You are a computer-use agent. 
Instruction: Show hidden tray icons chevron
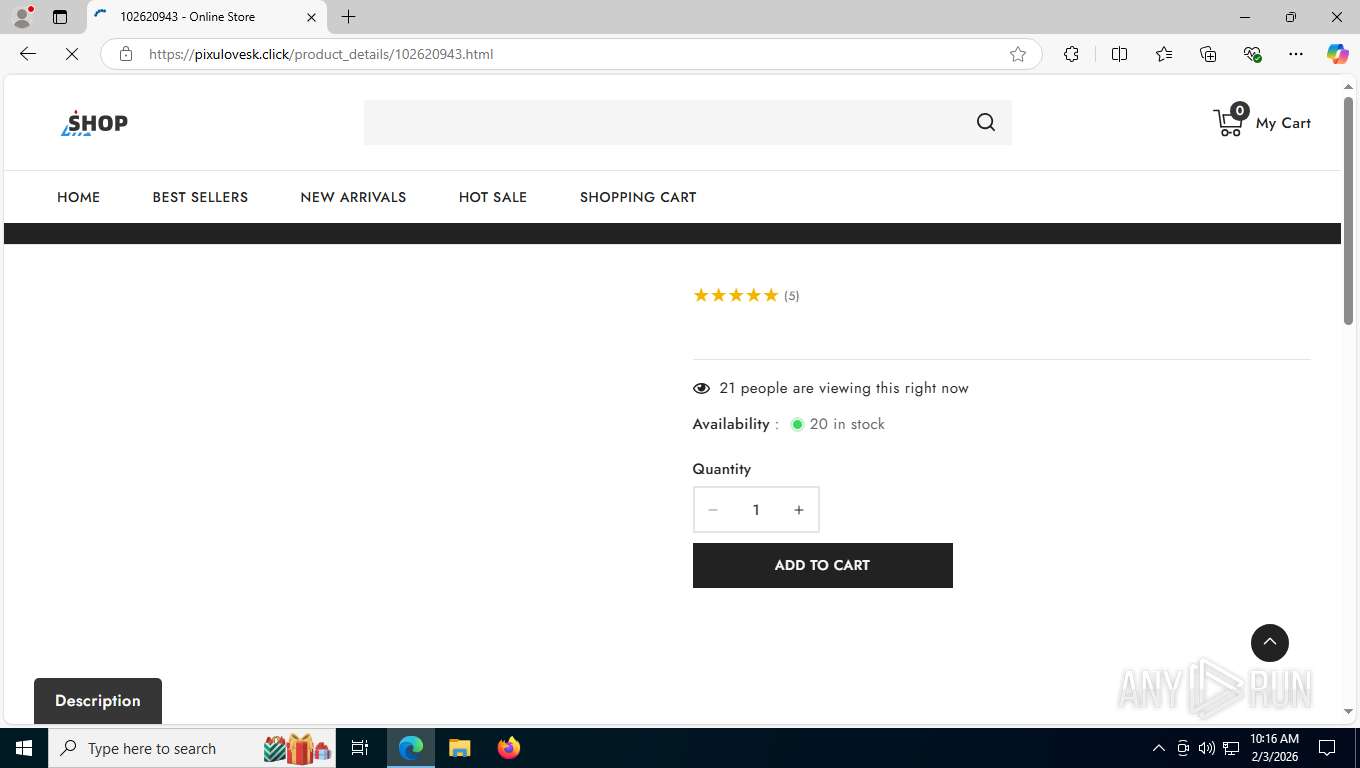[x=1158, y=748]
